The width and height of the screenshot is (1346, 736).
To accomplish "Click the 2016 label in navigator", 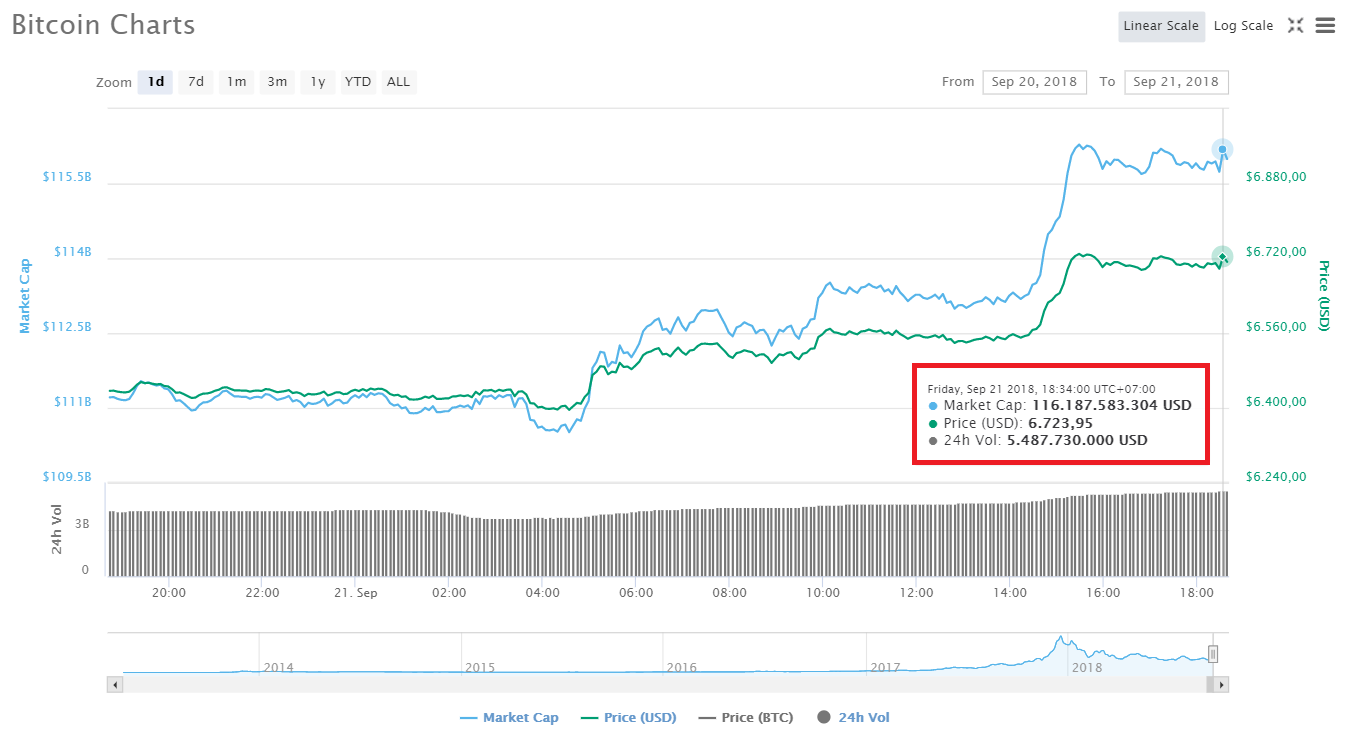I will point(682,667).
